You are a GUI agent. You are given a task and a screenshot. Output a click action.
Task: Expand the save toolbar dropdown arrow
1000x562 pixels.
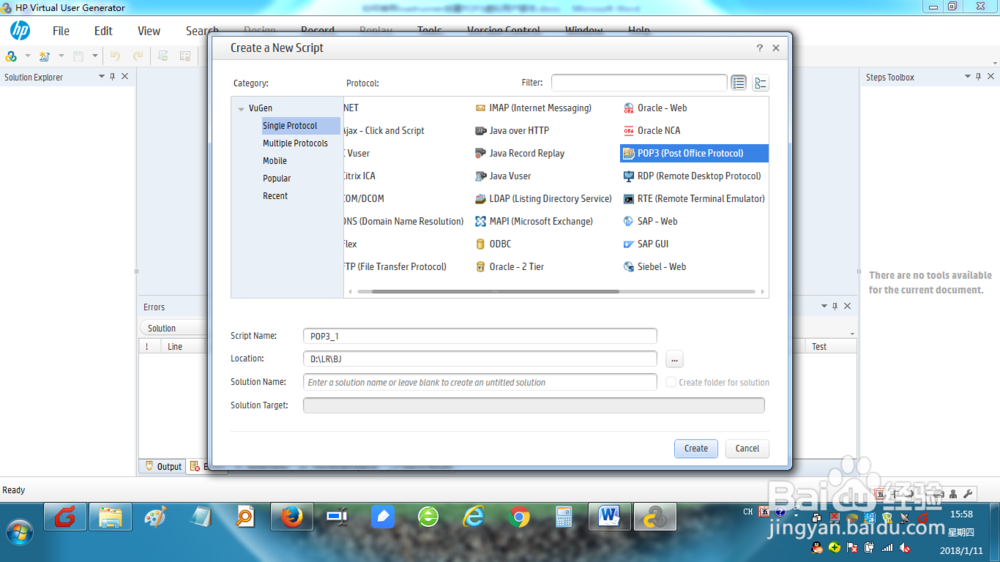pos(95,56)
